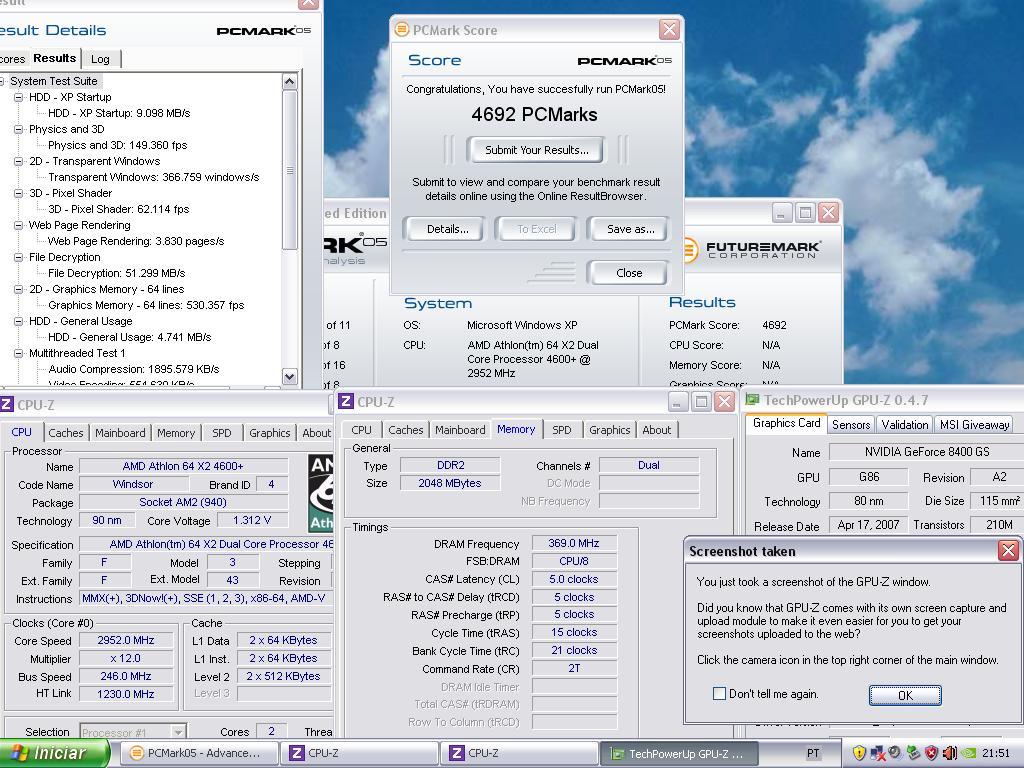Collapse the Multithreaded Test 1 node

pyautogui.click(x=19, y=353)
